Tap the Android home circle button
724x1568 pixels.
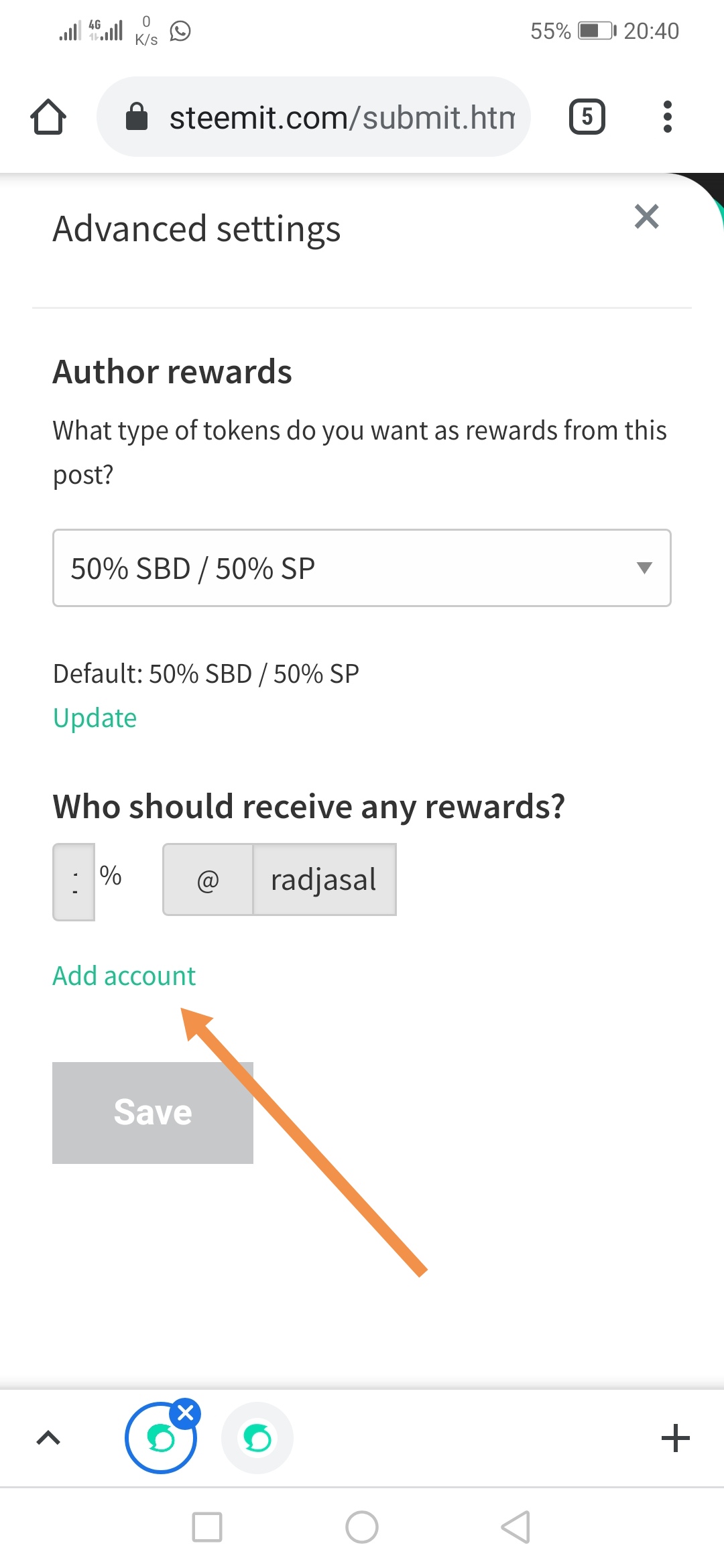point(362,1527)
